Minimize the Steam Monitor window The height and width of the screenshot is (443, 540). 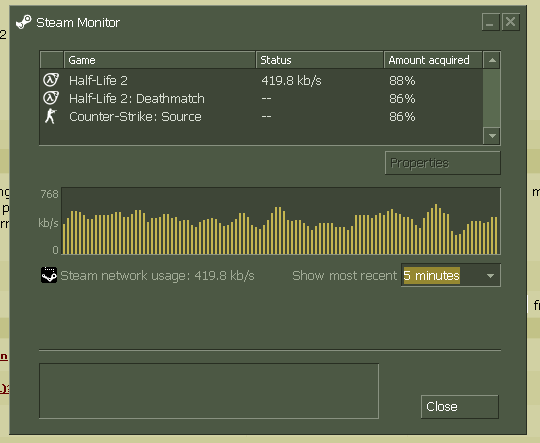[490, 22]
